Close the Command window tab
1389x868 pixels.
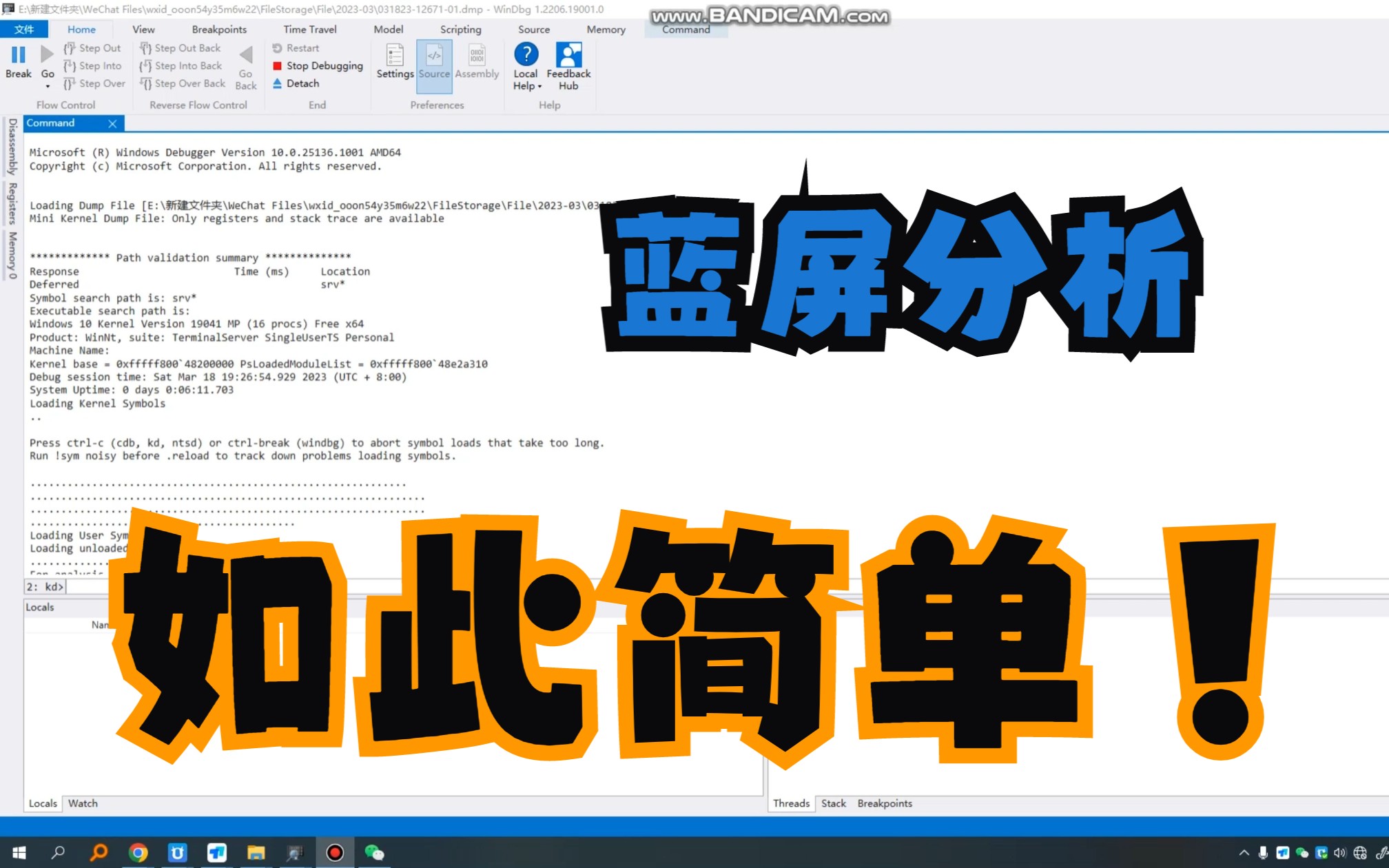pos(112,123)
